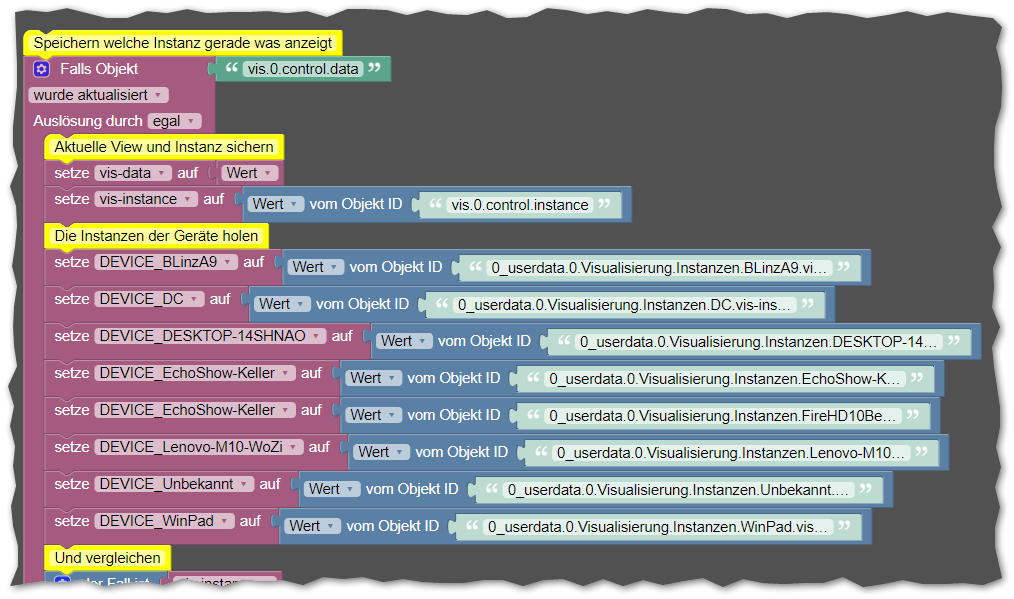
Task: Open the "egal" dropdown after Auslösung durch
Action: [174, 121]
